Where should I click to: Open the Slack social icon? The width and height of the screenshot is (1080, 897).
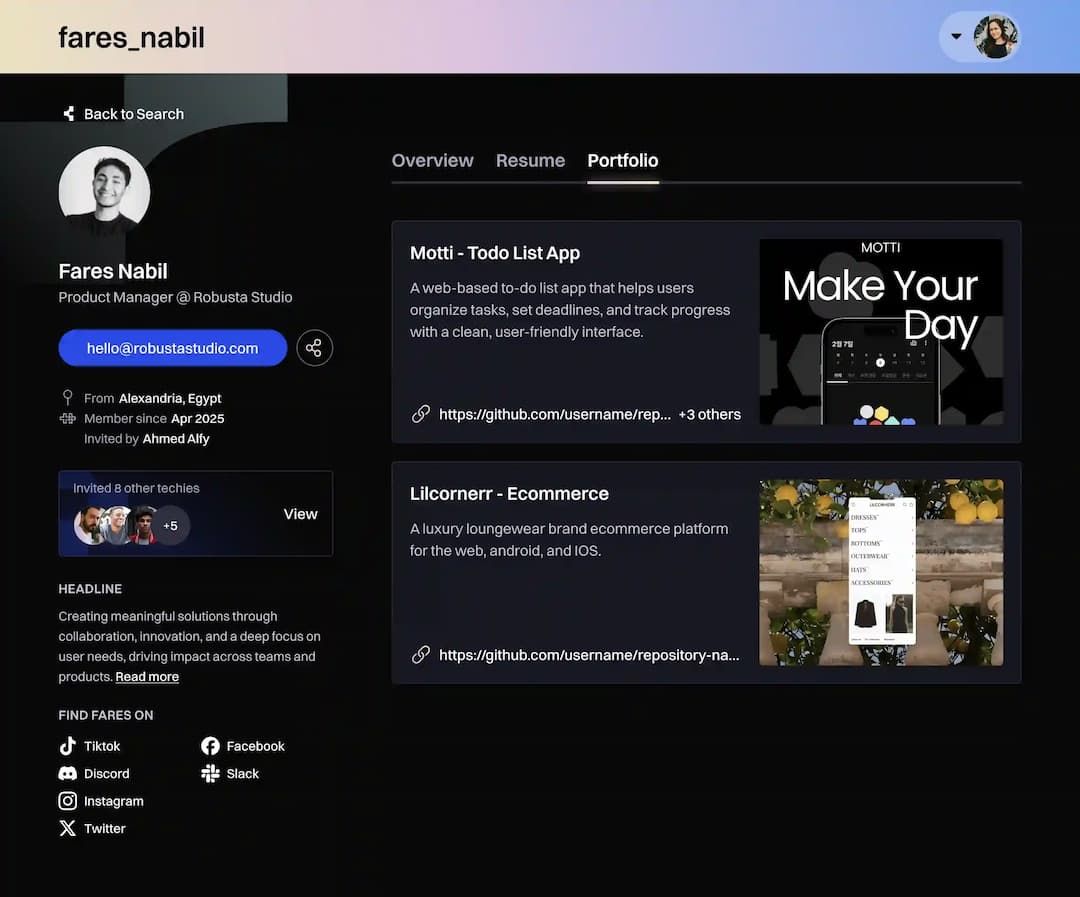click(x=210, y=774)
